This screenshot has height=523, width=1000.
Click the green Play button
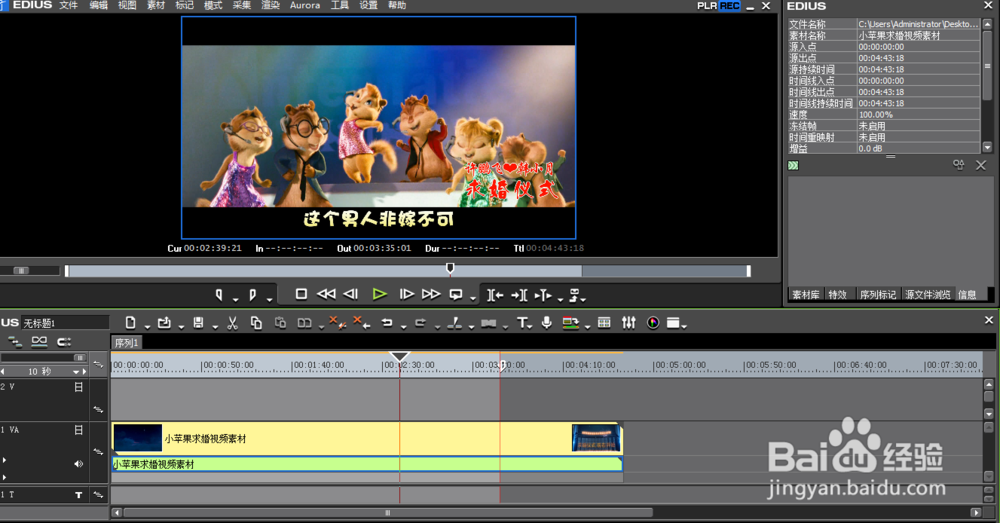tap(379, 294)
